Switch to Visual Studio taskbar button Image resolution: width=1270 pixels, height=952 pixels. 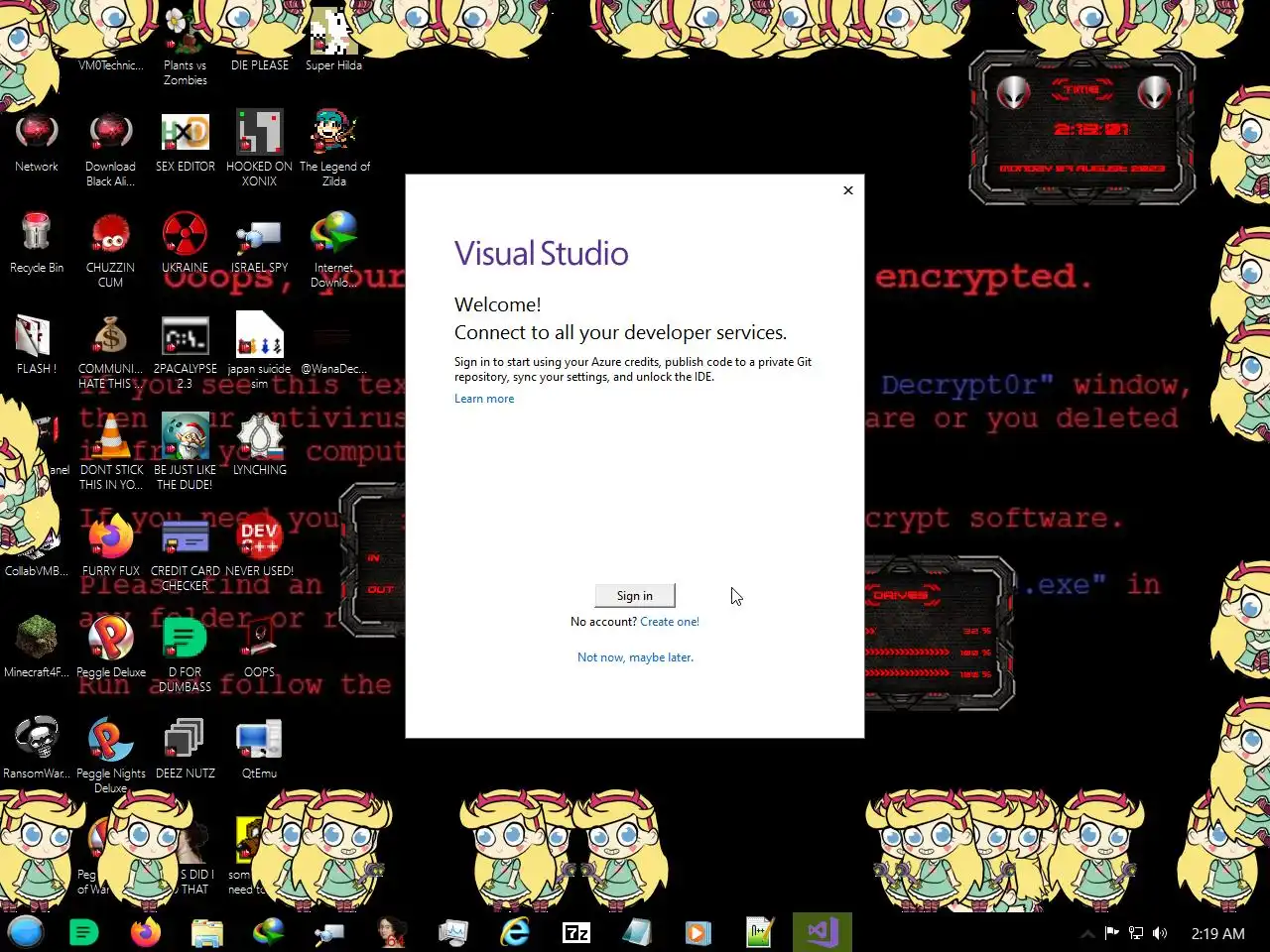[823, 932]
